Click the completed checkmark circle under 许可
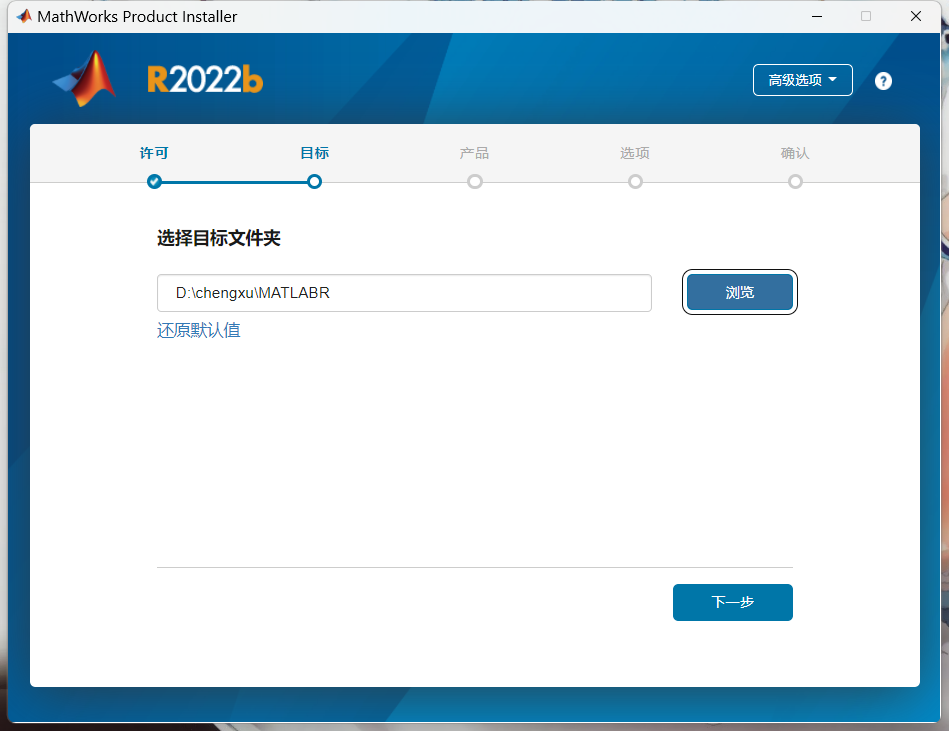 point(154,182)
